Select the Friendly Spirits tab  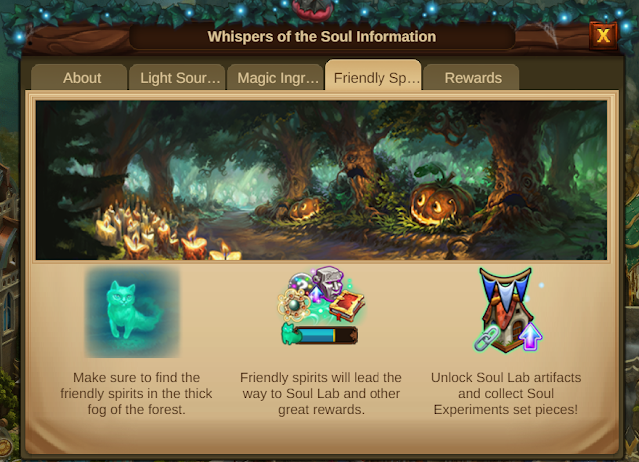coord(373,76)
